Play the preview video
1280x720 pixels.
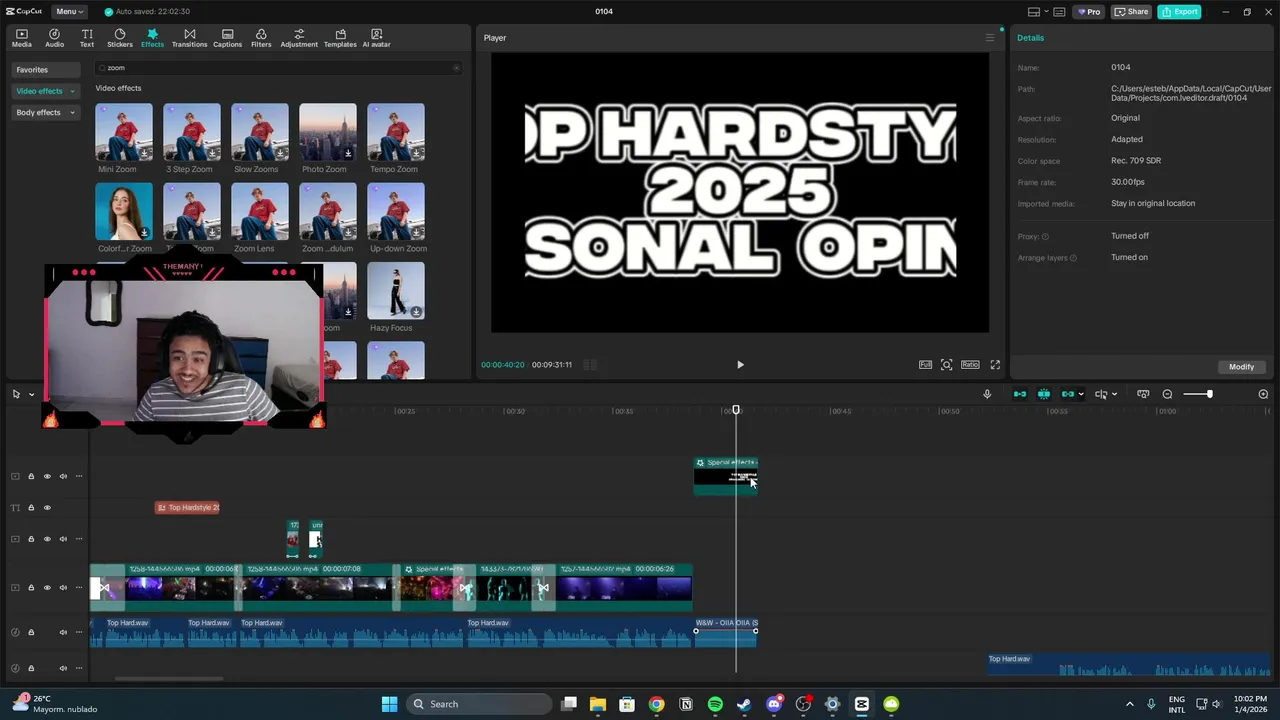tap(740, 365)
